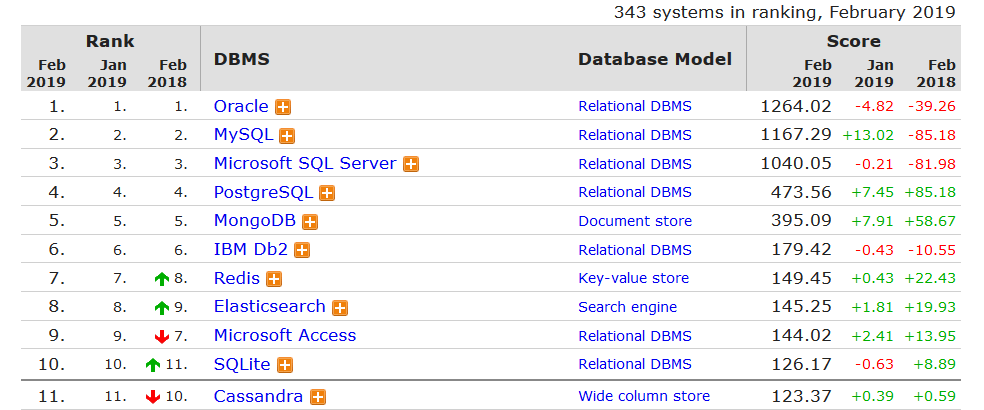Click the -10.55 change in IBM Db2 row
The height and width of the screenshot is (410, 984).
tap(931, 251)
